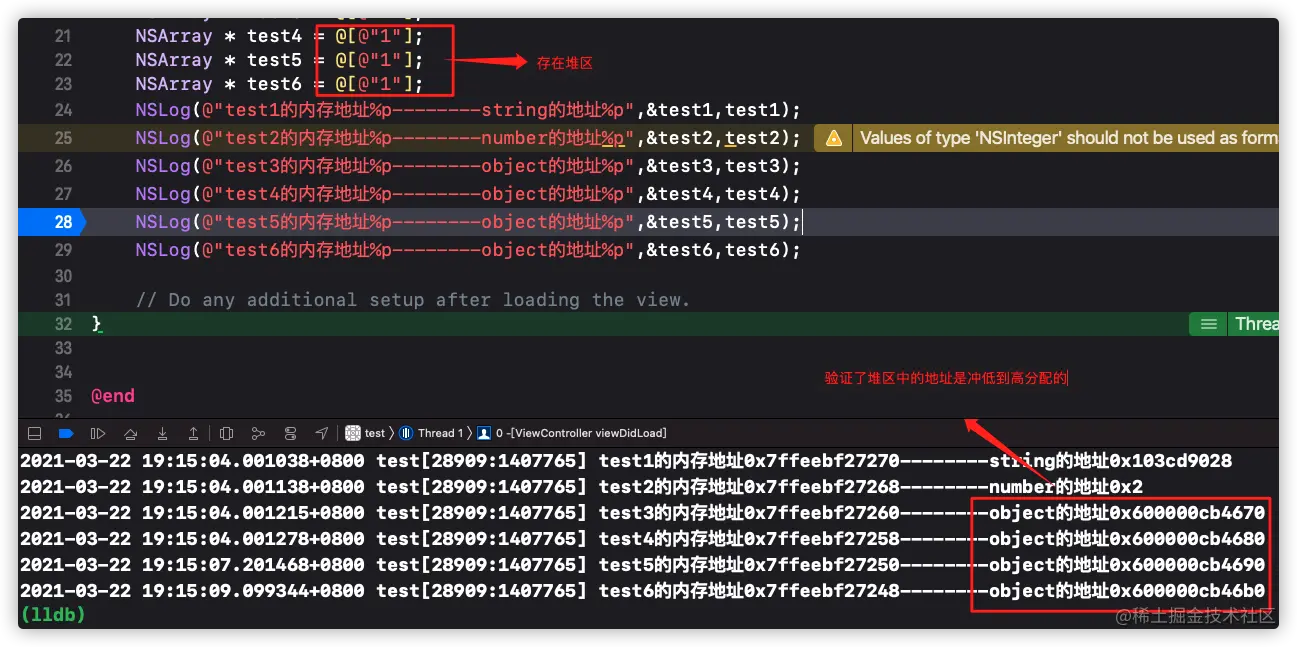Click the Step Over debug icon
This screenshot has height=647, width=1297.
[130, 433]
